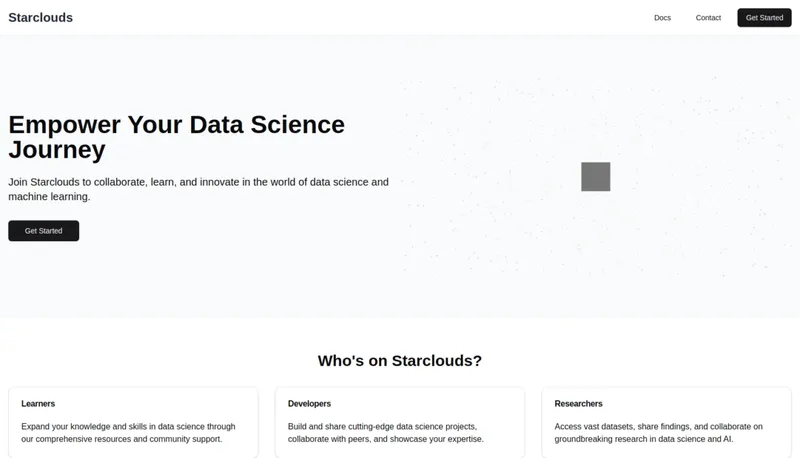Click 'groundbreaking research' in the Researchers card

click(x=602, y=439)
